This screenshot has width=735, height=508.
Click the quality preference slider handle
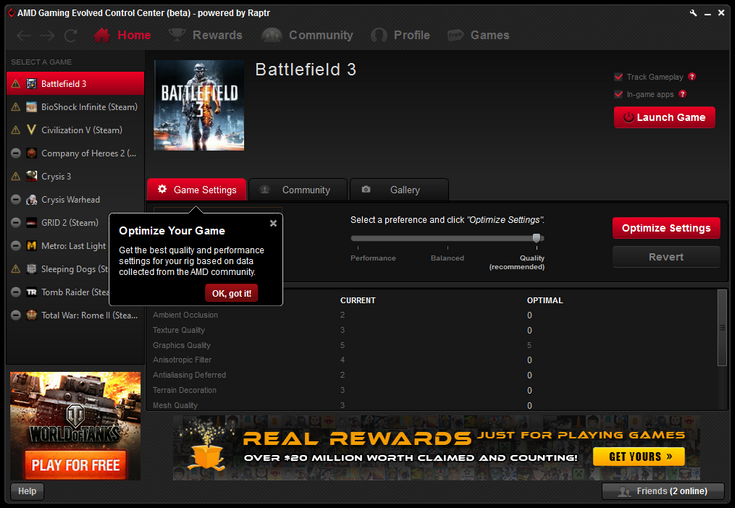coord(536,238)
